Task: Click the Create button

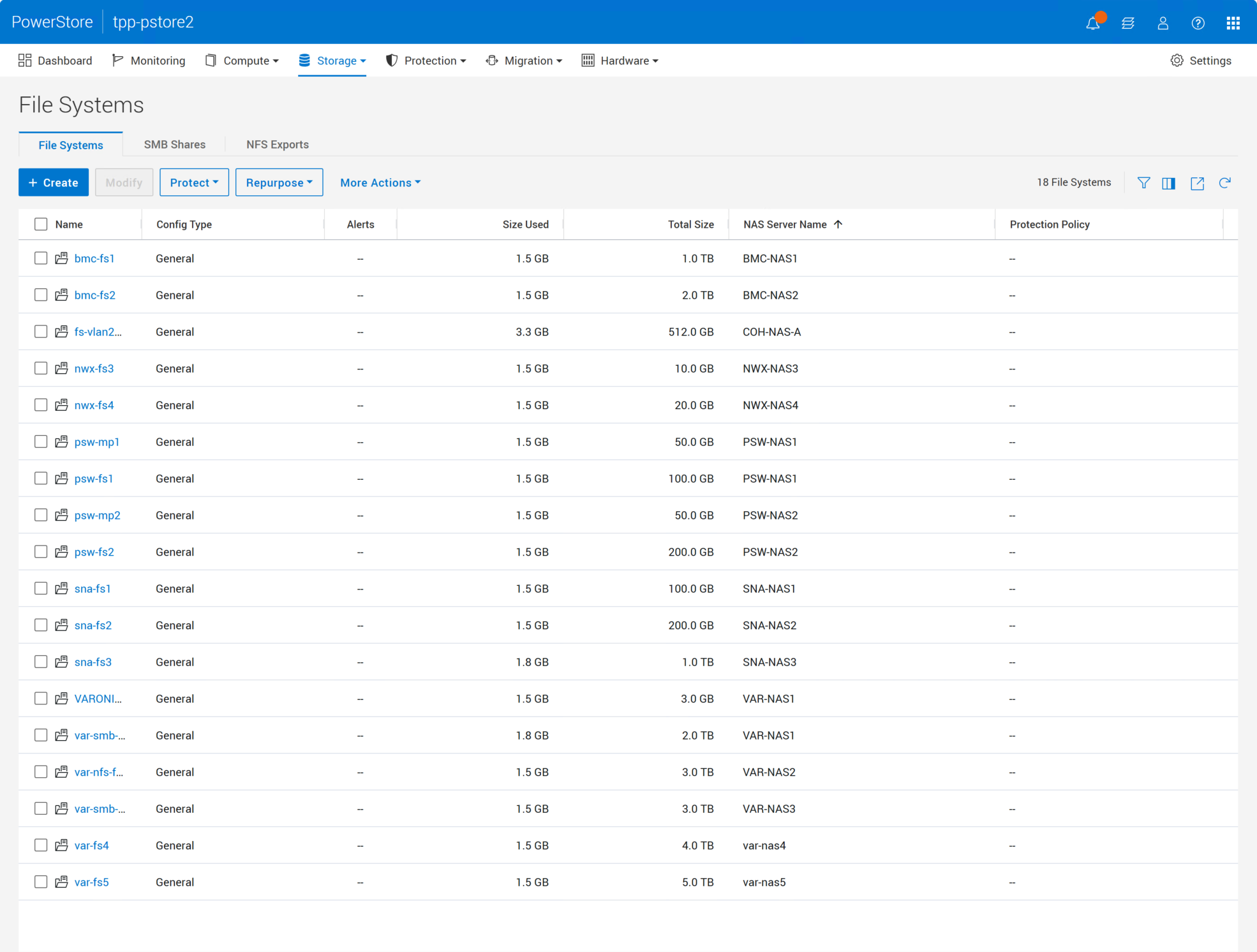Action: coord(54,182)
